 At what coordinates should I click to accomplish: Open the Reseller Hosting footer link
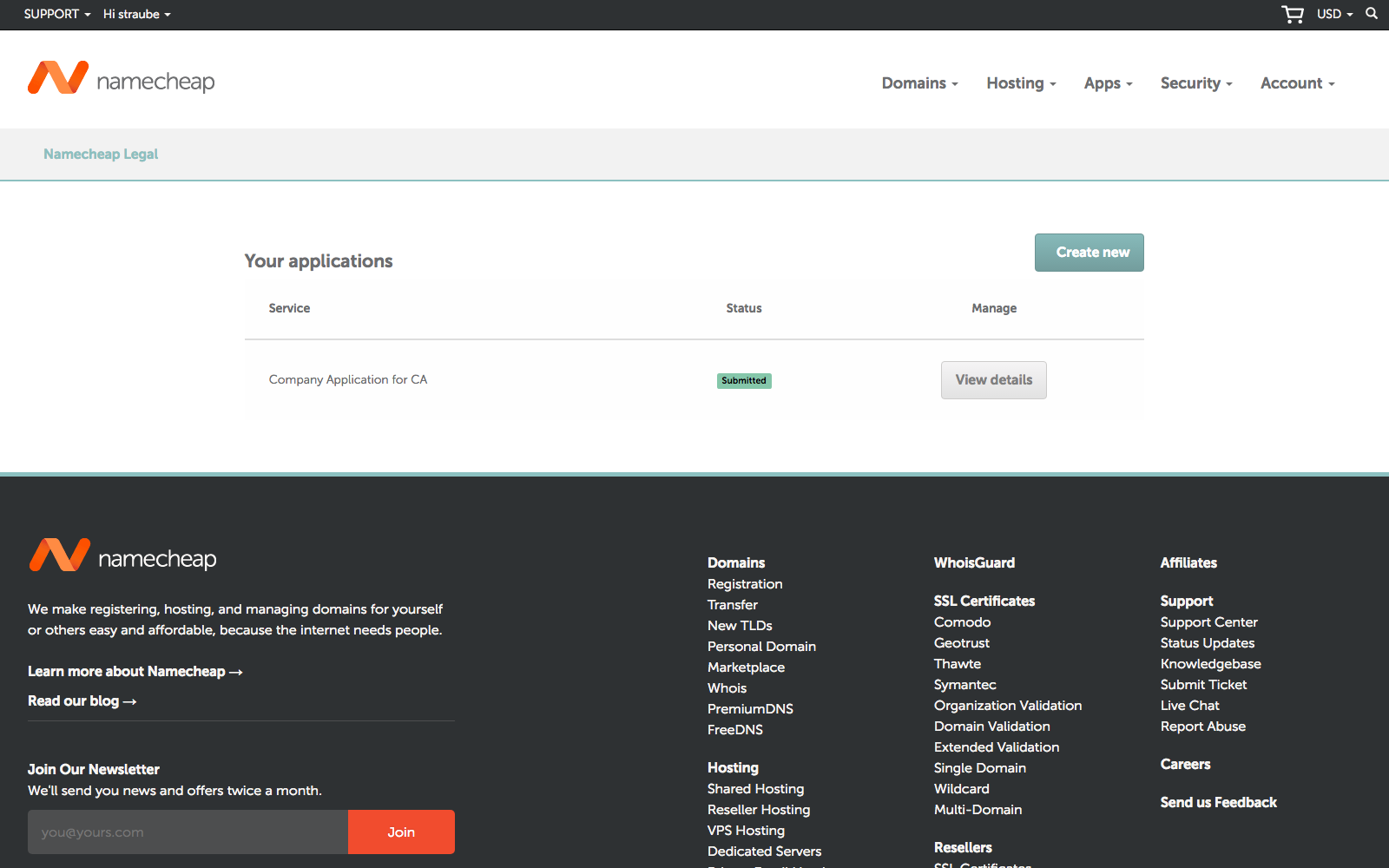pos(759,810)
